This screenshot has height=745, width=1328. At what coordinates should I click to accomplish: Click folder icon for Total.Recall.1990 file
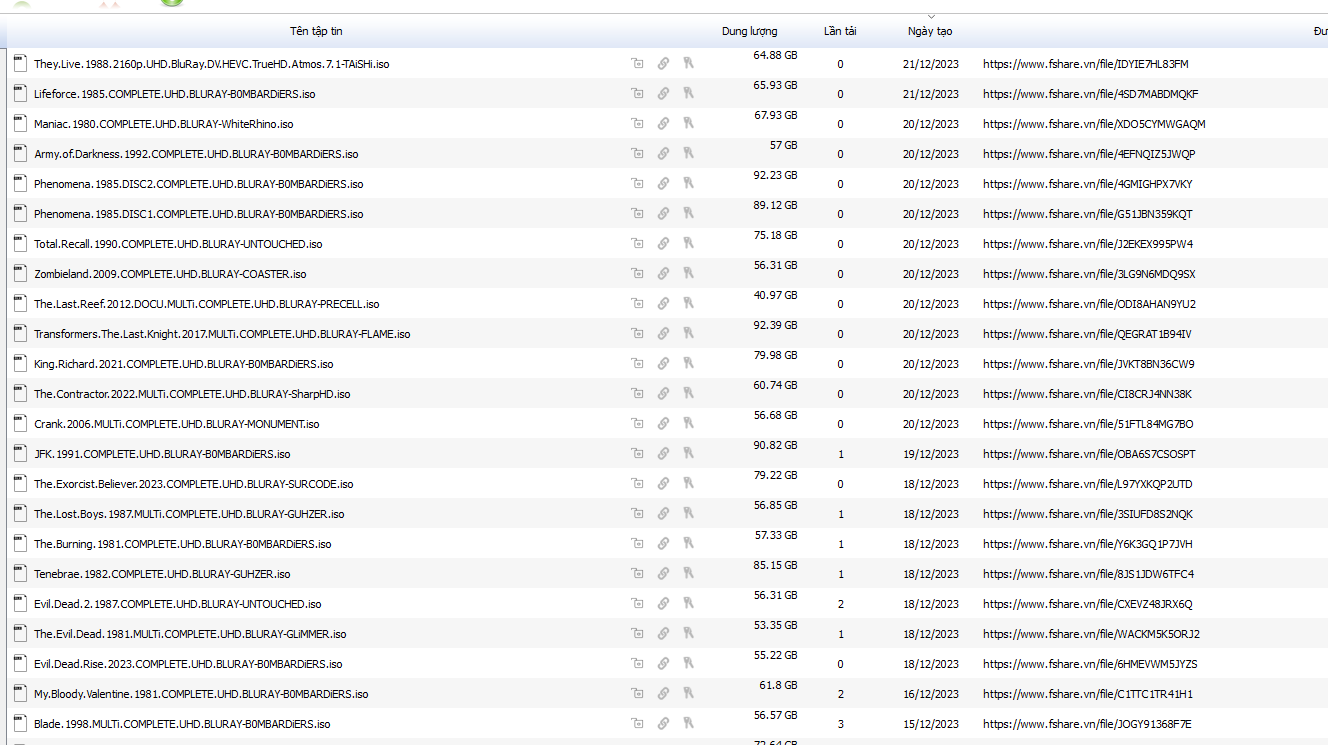pyautogui.click(x=637, y=244)
